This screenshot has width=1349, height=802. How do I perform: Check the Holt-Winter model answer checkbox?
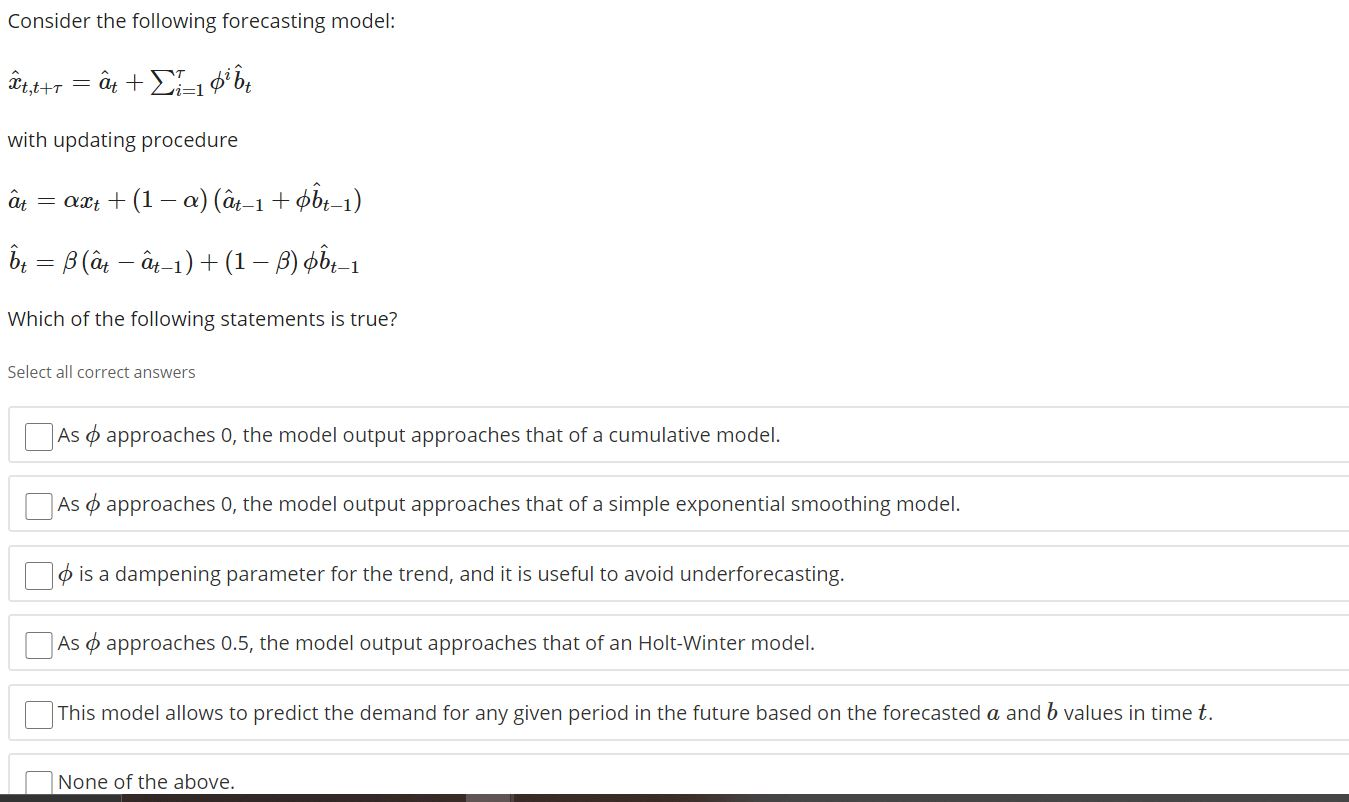(38, 643)
